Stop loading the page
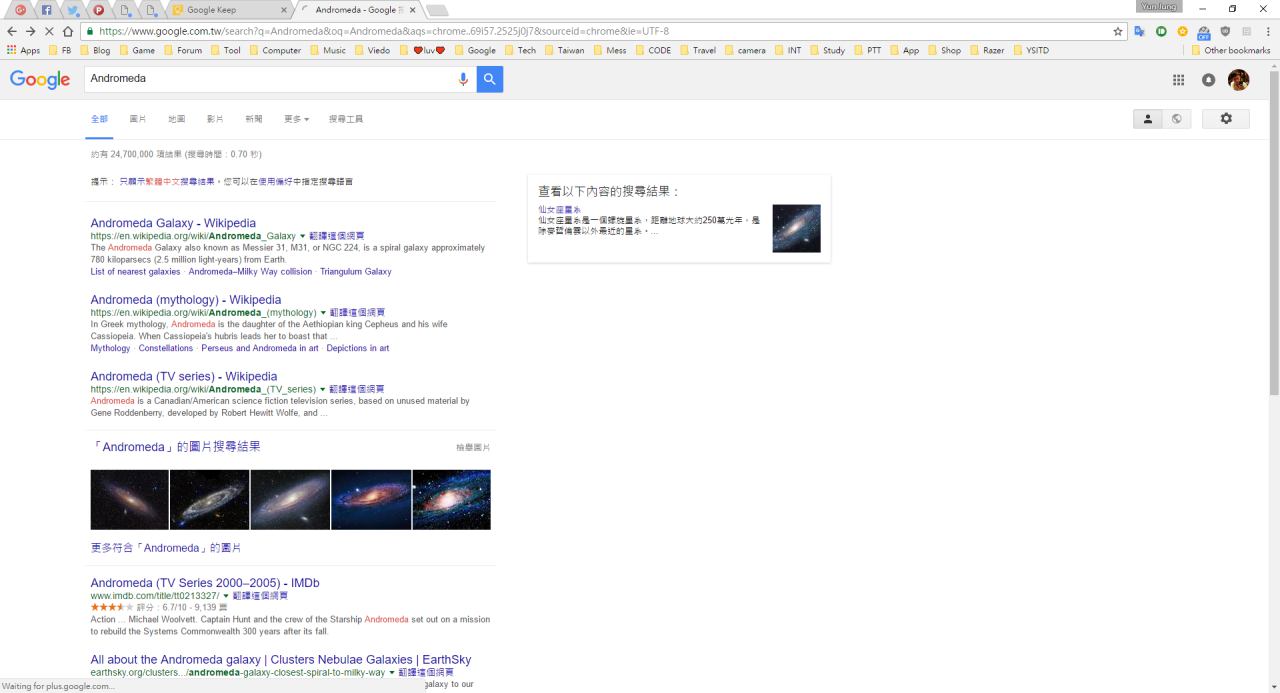The image size is (1280, 693). click(x=50, y=31)
